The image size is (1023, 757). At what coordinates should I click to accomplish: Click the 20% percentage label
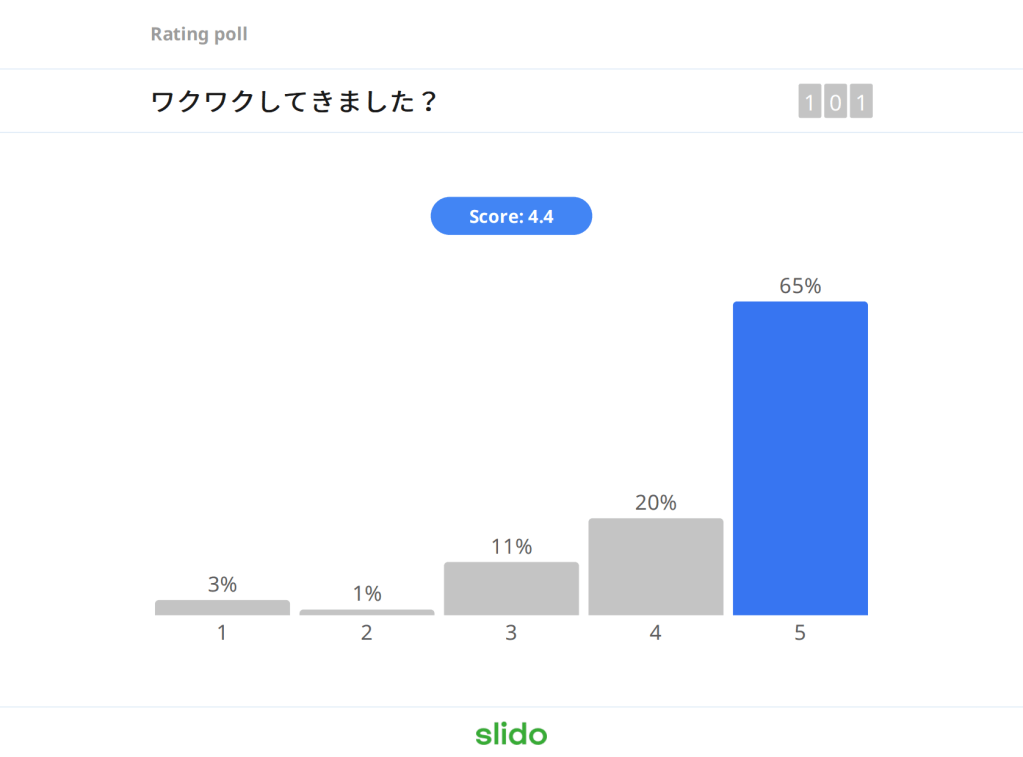pos(655,503)
